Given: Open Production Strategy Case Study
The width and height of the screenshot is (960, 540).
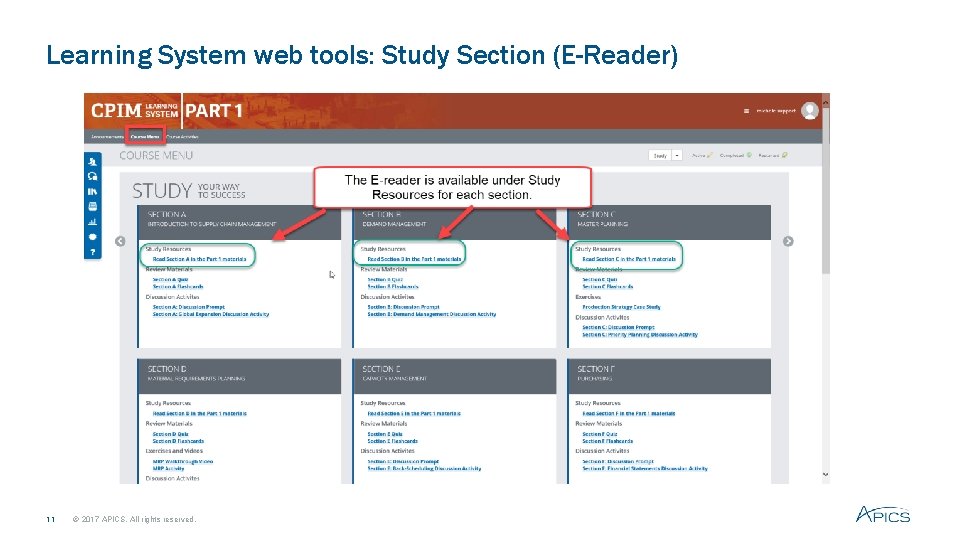Looking at the screenshot, I should click(x=621, y=307).
